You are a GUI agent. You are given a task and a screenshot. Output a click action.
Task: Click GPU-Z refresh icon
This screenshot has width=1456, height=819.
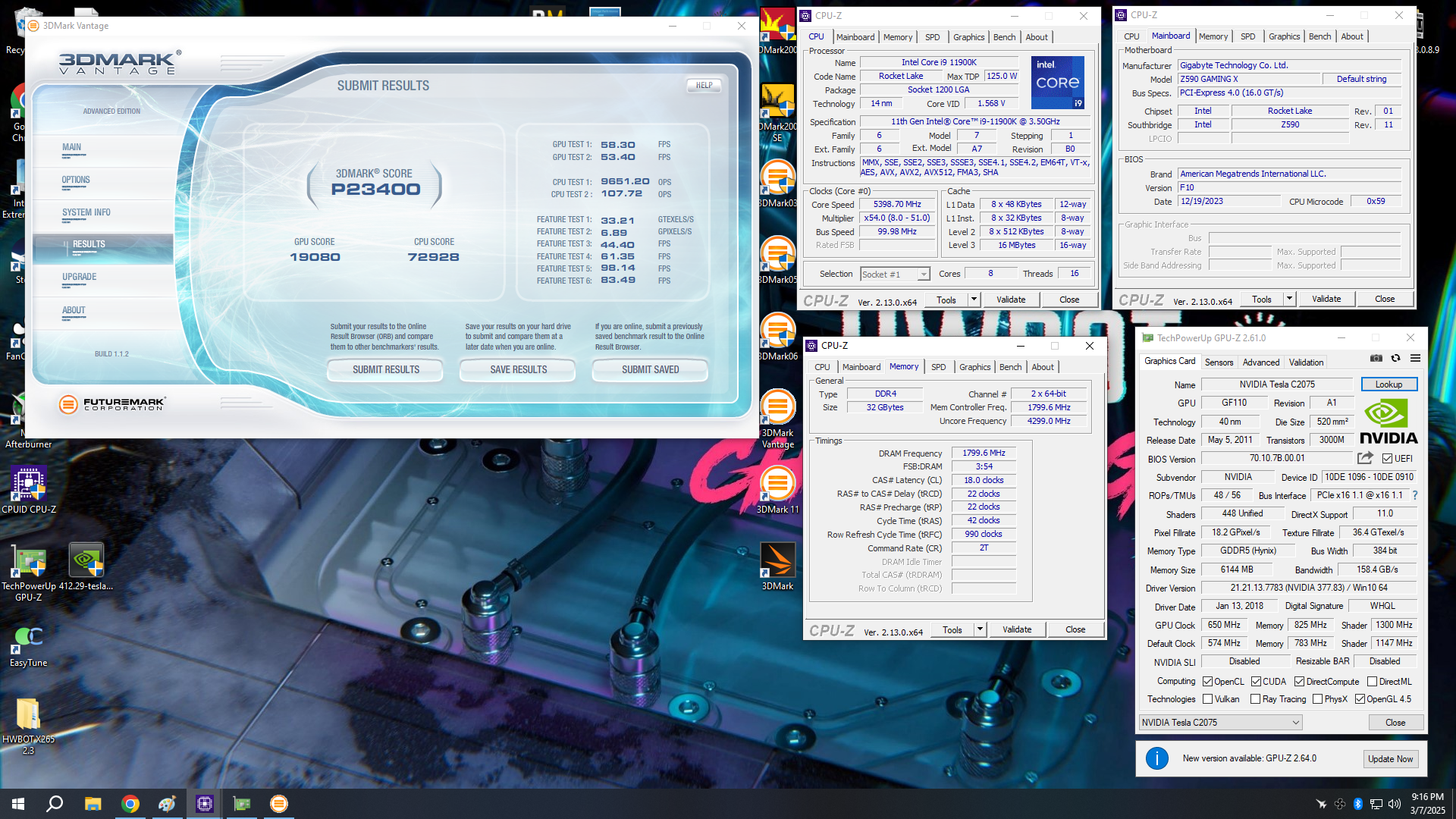point(1395,358)
